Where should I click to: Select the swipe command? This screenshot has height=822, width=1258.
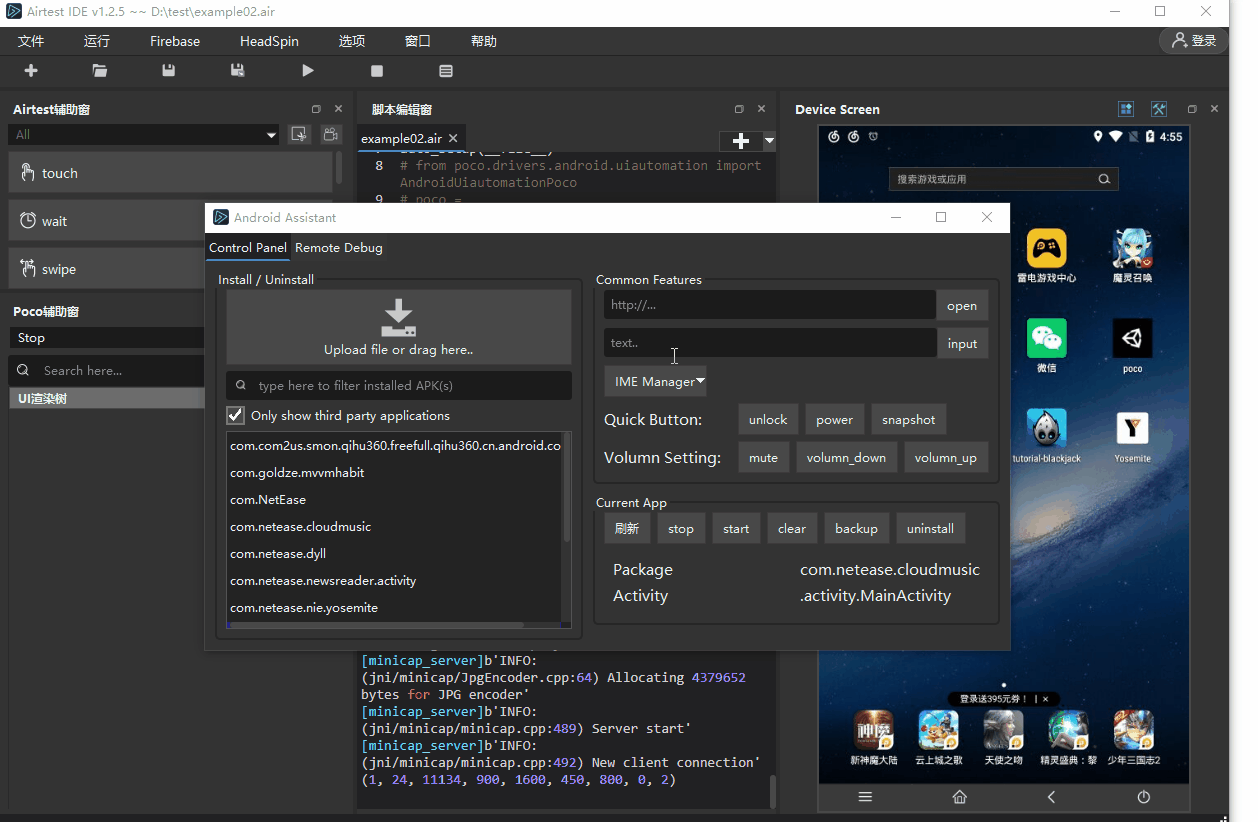point(107,269)
